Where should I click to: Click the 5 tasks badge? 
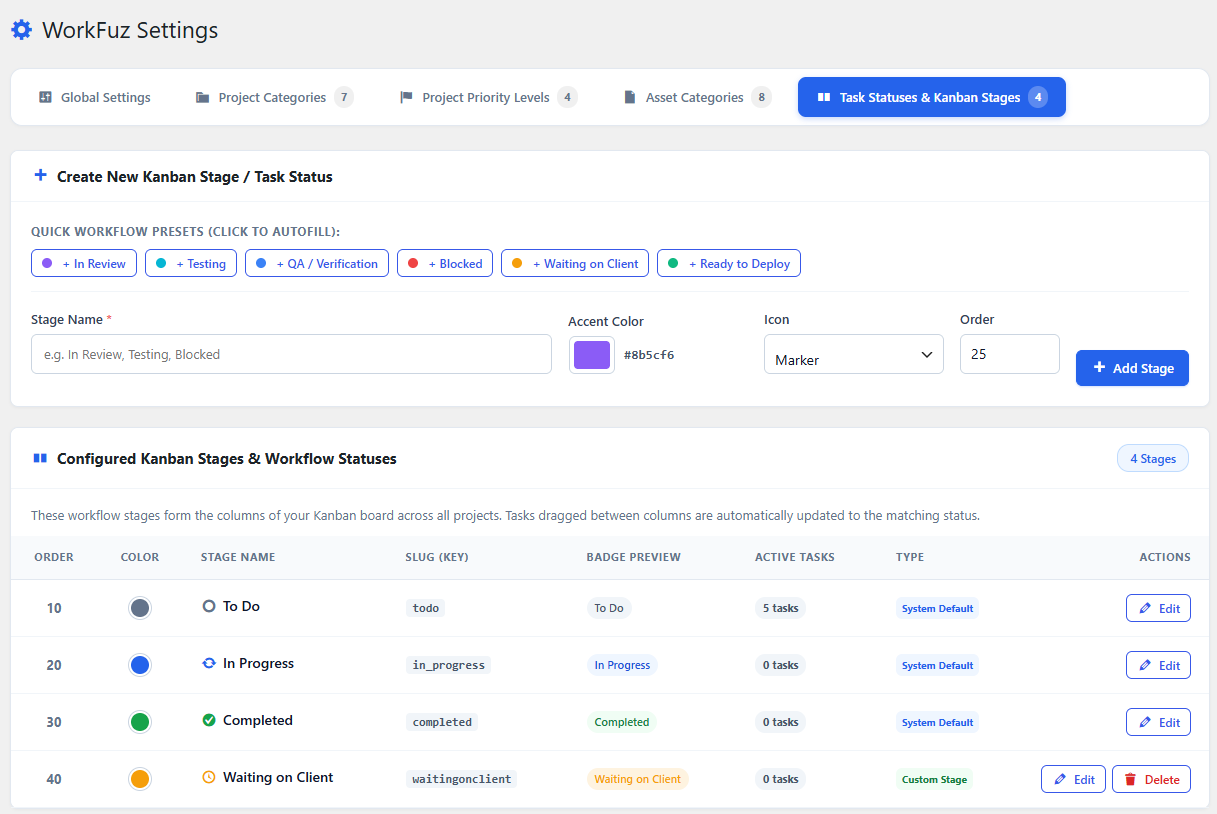[780, 608]
